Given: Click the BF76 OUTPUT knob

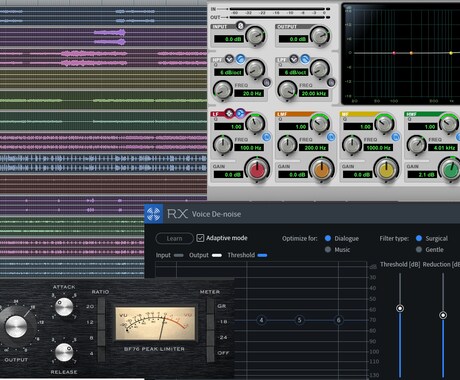Looking at the screenshot, I should point(16,327).
